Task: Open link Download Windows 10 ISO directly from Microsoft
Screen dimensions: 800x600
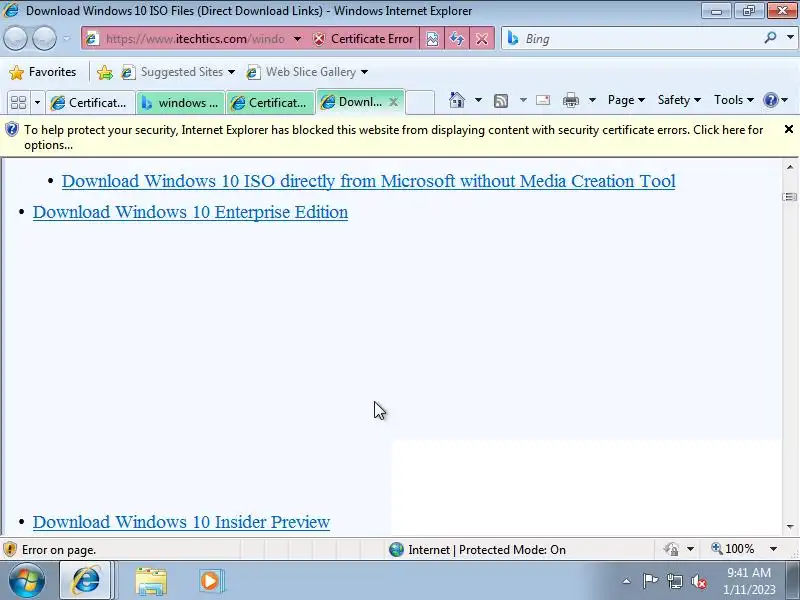Action: click(x=368, y=181)
